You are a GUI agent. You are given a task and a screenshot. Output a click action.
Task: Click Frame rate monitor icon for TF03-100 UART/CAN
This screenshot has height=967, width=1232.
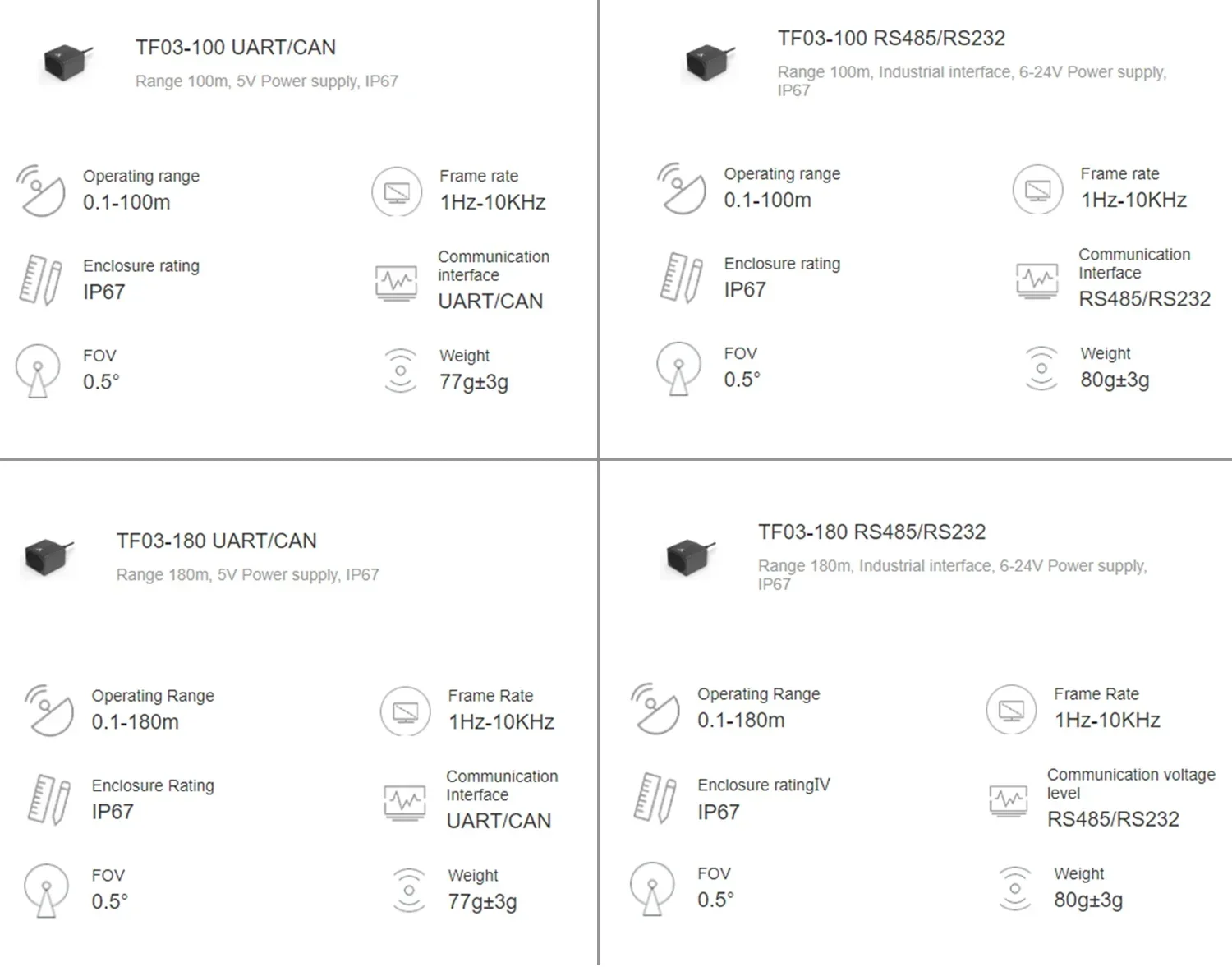coord(397,192)
